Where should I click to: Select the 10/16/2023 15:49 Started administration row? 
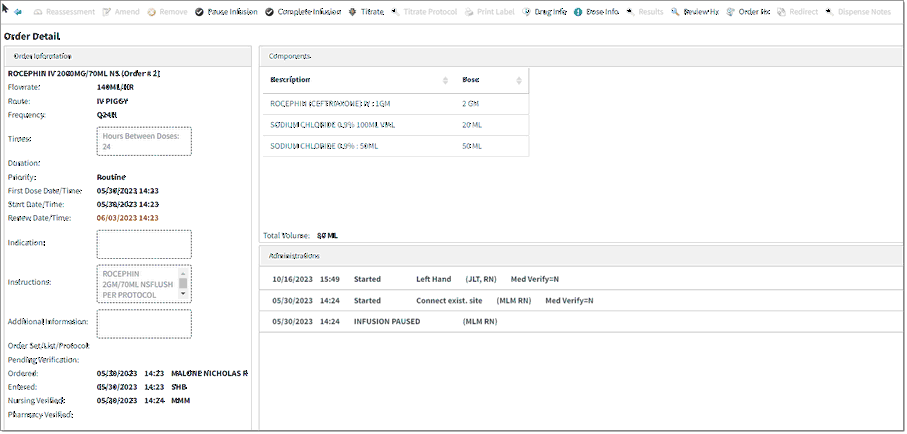[x=581, y=279]
